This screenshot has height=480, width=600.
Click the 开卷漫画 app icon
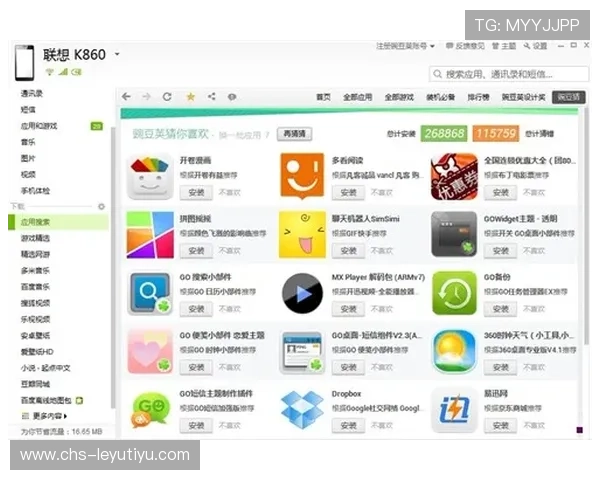pos(150,176)
